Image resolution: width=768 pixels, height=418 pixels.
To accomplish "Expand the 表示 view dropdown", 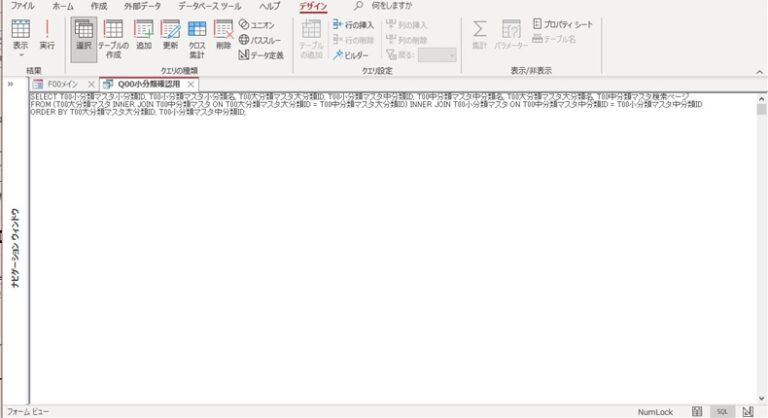I will [20, 54].
